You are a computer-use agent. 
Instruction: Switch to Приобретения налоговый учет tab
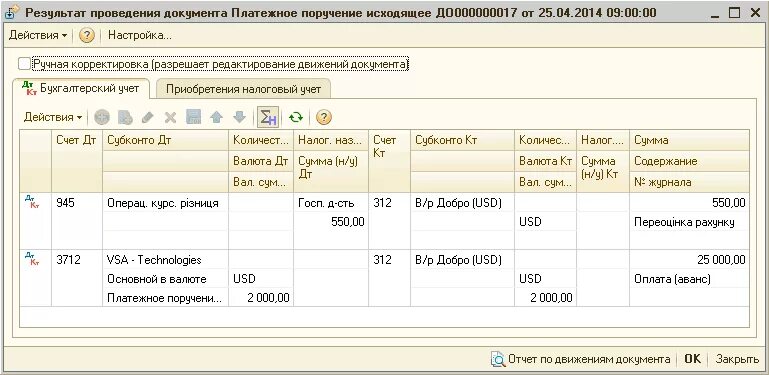click(243, 89)
